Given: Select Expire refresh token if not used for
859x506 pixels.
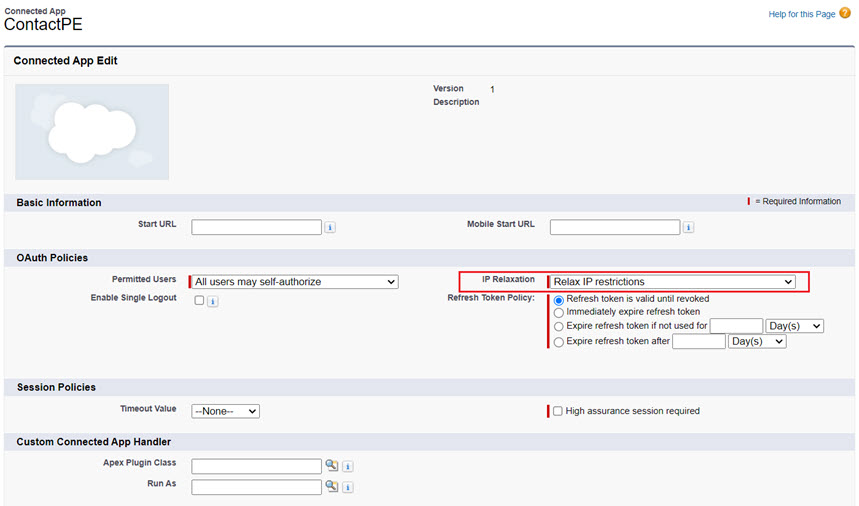Looking at the screenshot, I should pyautogui.click(x=558, y=327).
